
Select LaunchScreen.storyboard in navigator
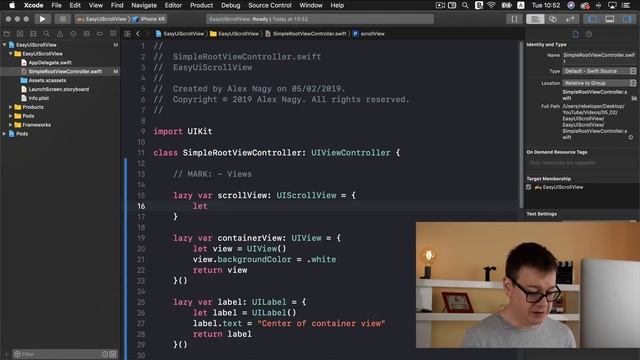(58, 89)
